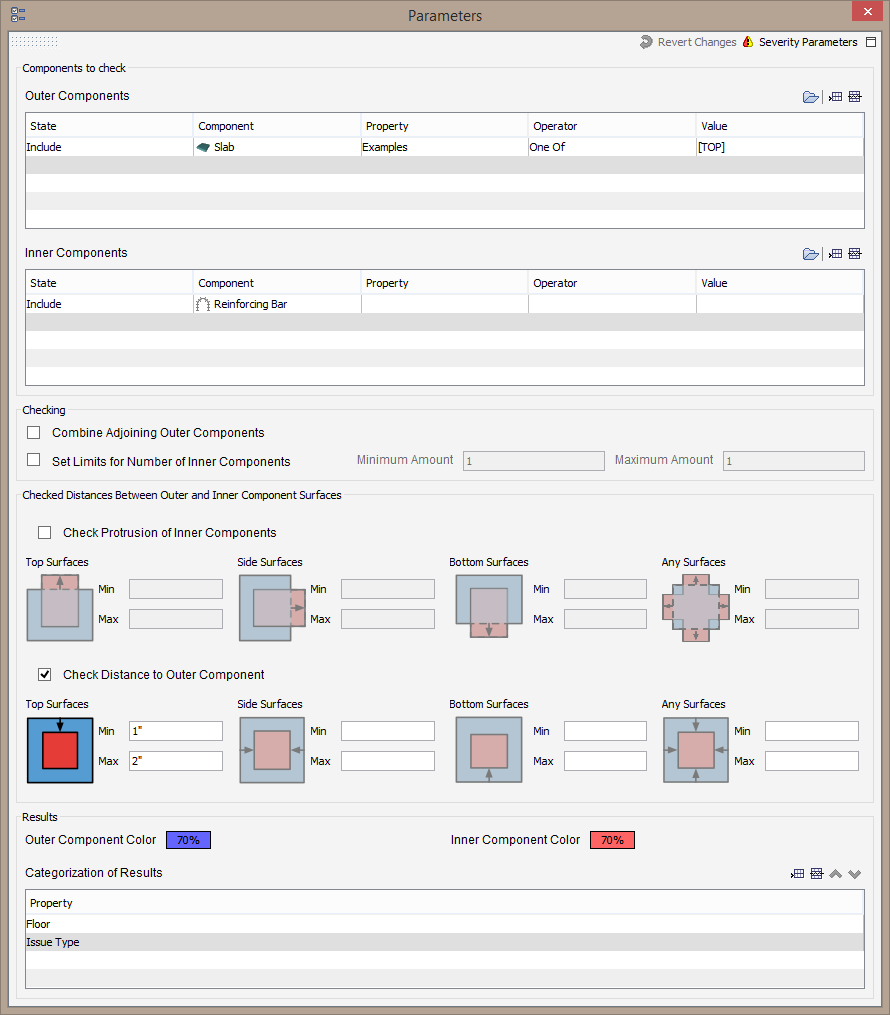
Task: Maximize the parameters panel icon
Action: point(871,42)
